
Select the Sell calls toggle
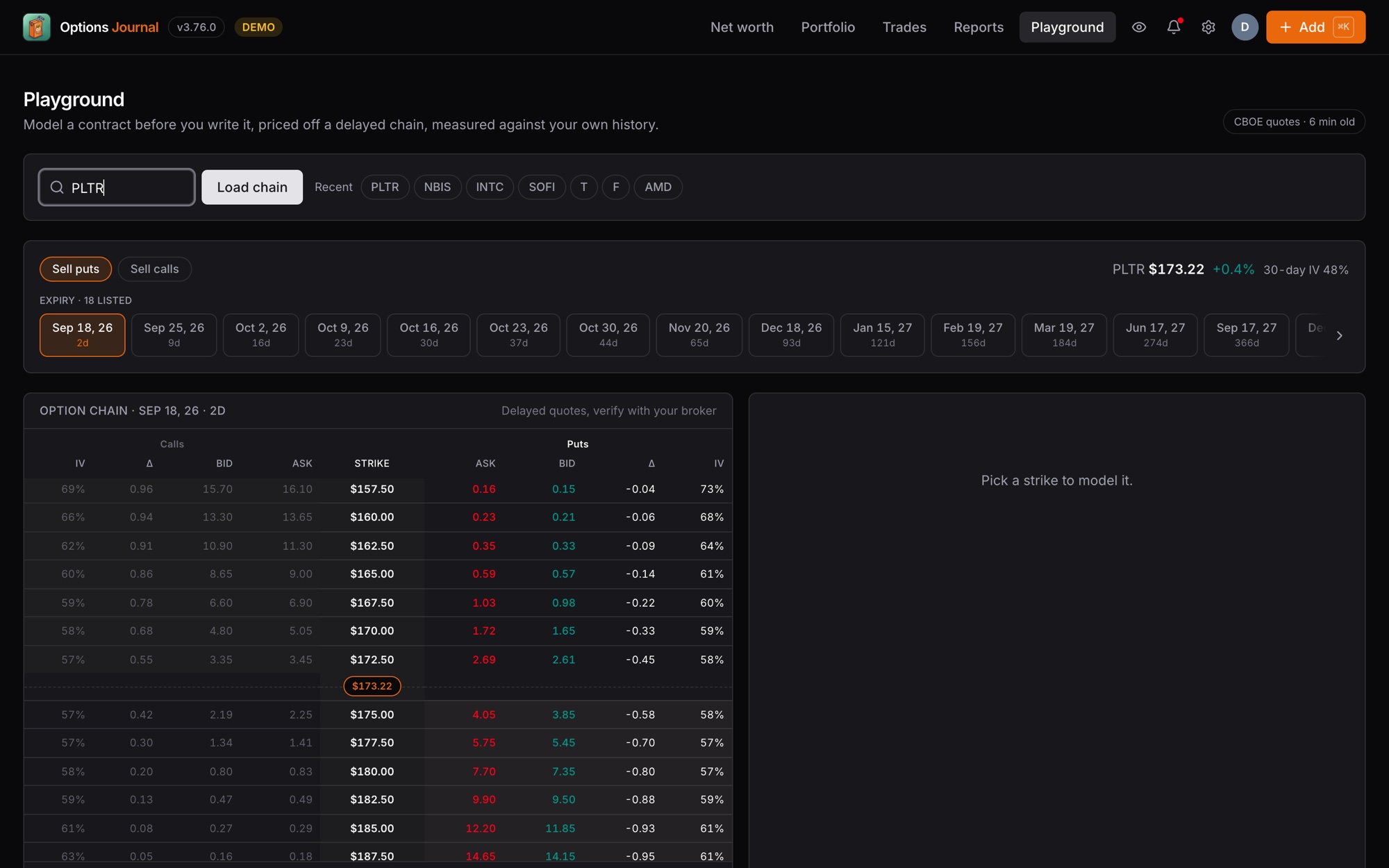click(155, 269)
